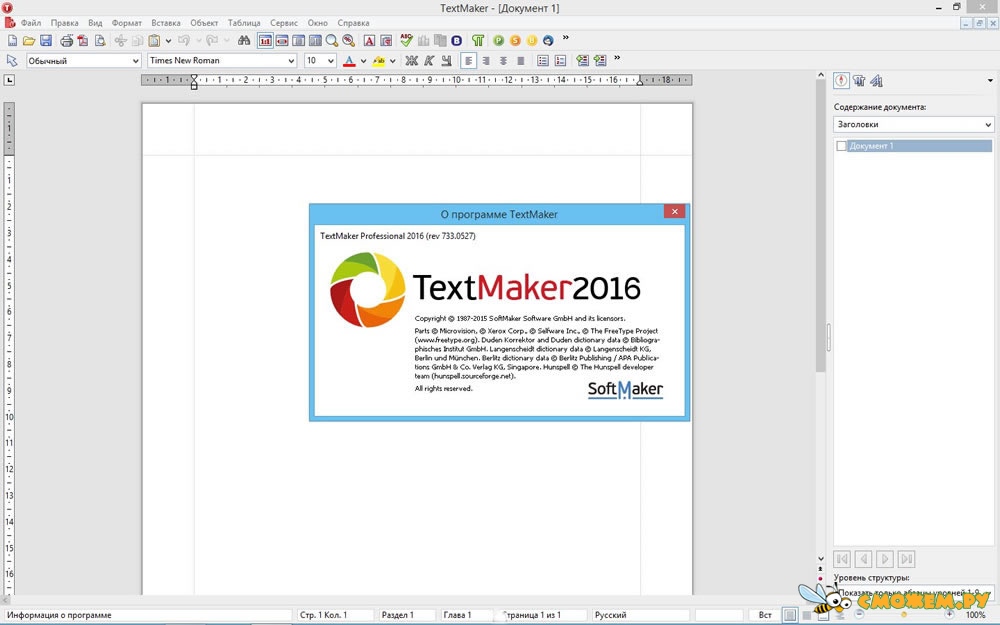Open the Вставка menu

(166, 23)
